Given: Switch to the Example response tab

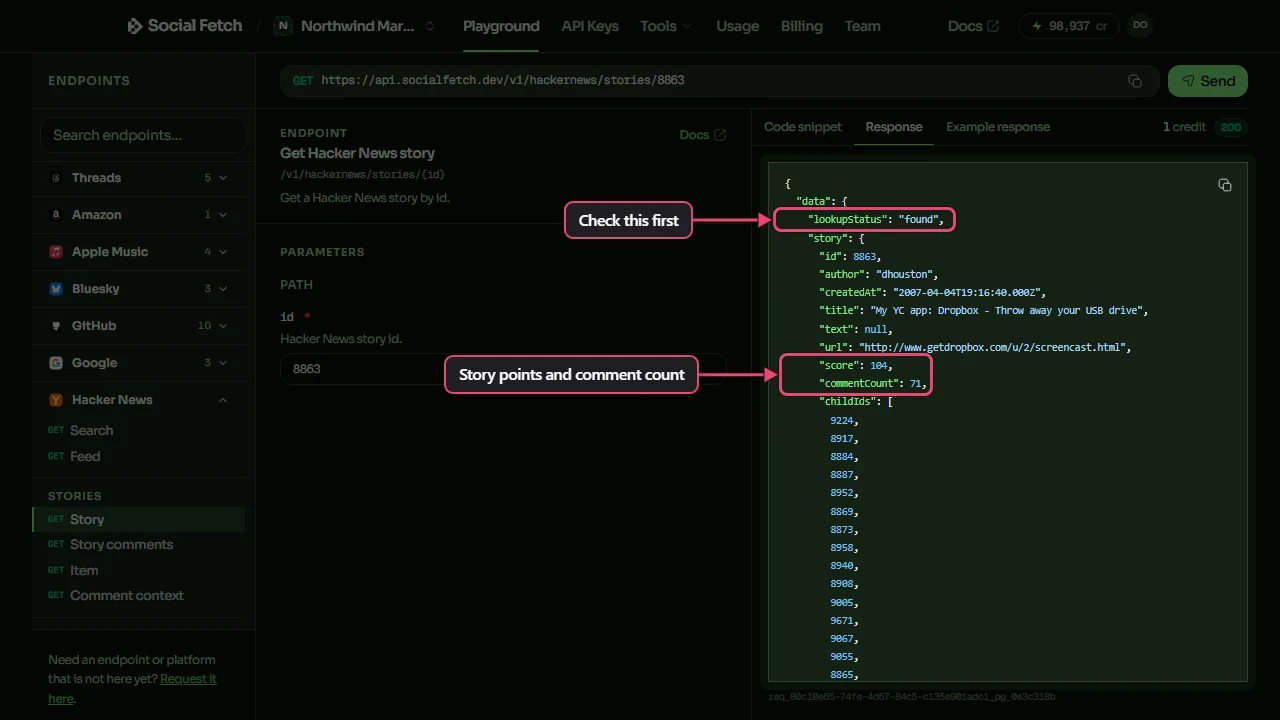Looking at the screenshot, I should 998,127.
